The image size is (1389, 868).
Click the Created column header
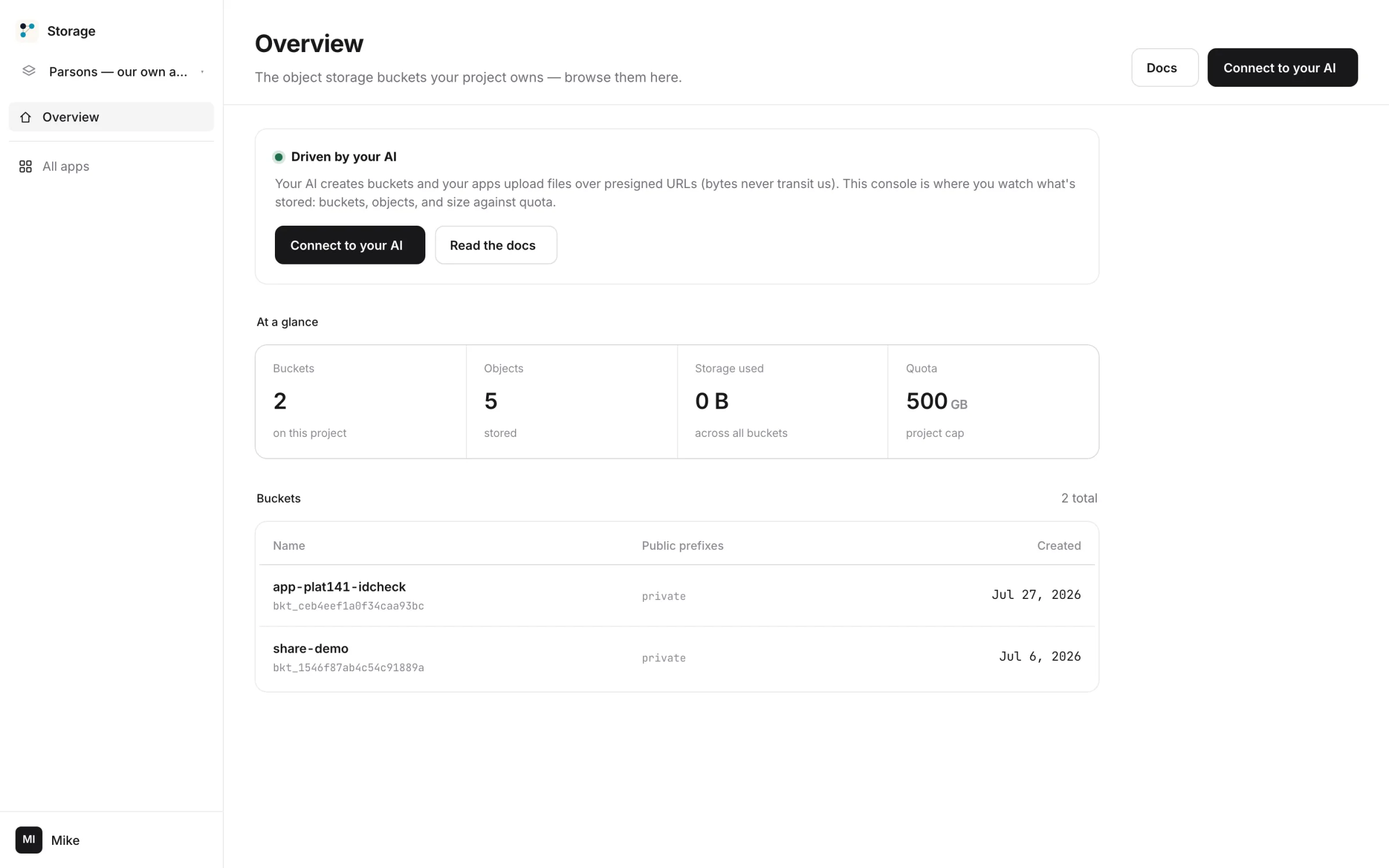pos(1059,546)
